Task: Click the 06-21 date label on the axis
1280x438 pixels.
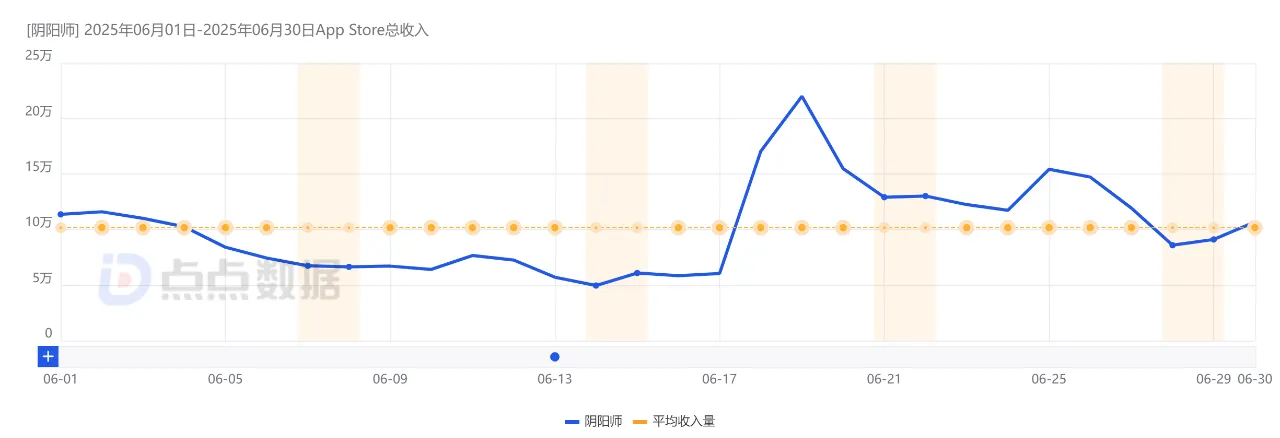Action: 884,380
